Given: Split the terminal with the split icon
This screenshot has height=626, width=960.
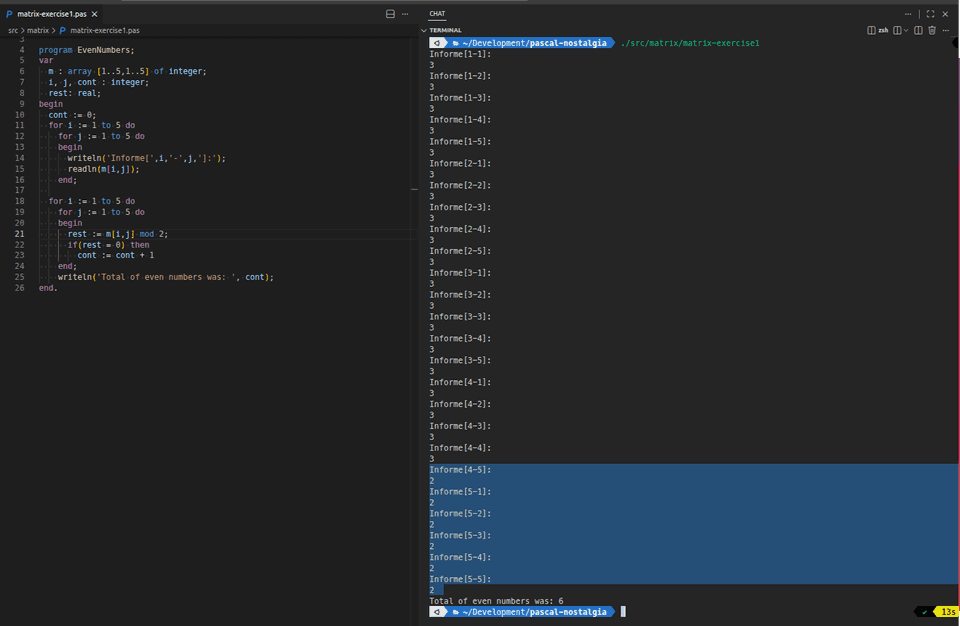Looking at the screenshot, I should (x=918, y=30).
